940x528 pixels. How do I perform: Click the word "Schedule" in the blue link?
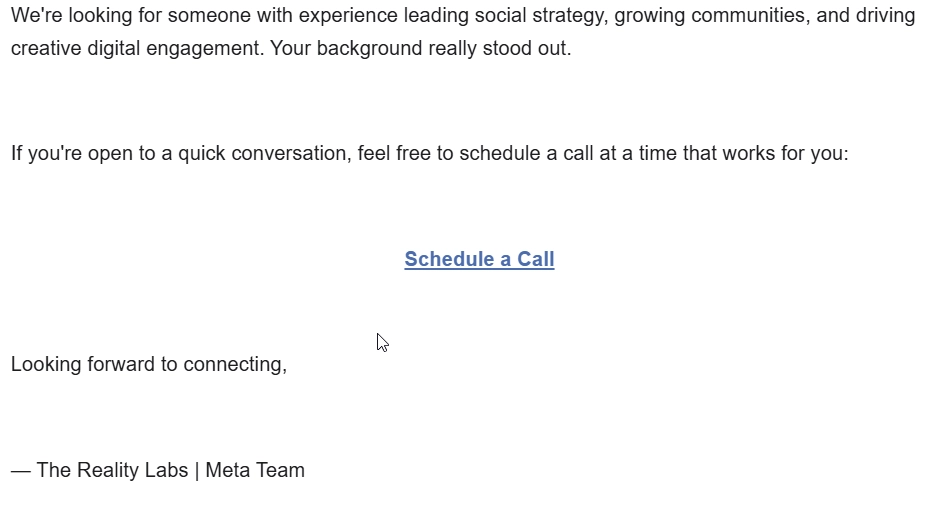[447, 259]
